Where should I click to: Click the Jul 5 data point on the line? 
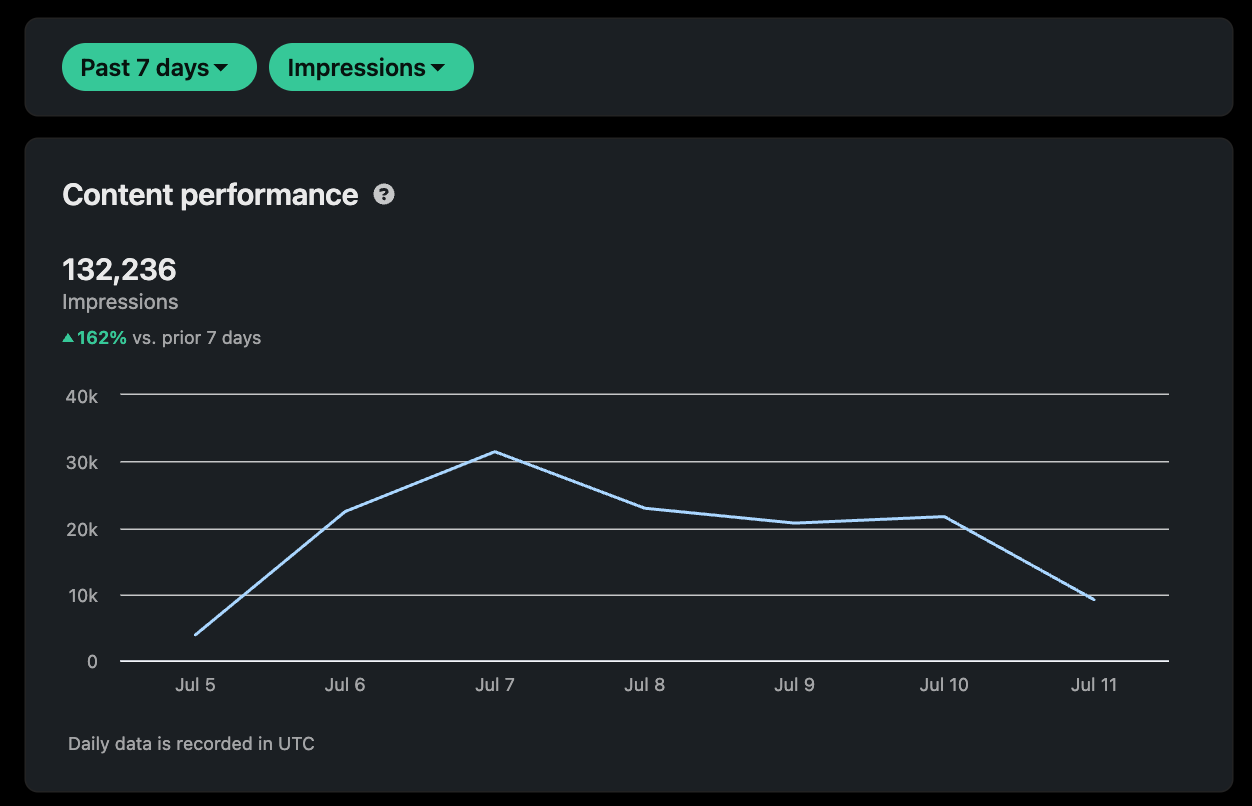[196, 632]
